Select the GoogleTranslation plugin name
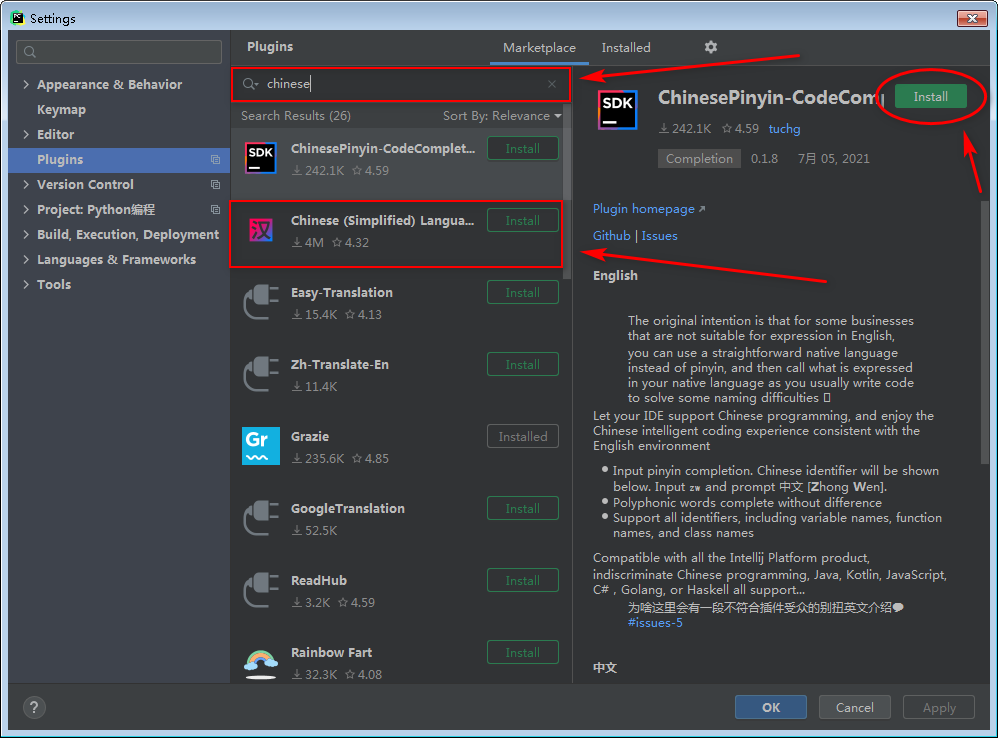The height and width of the screenshot is (738, 998). tap(348, 508)
